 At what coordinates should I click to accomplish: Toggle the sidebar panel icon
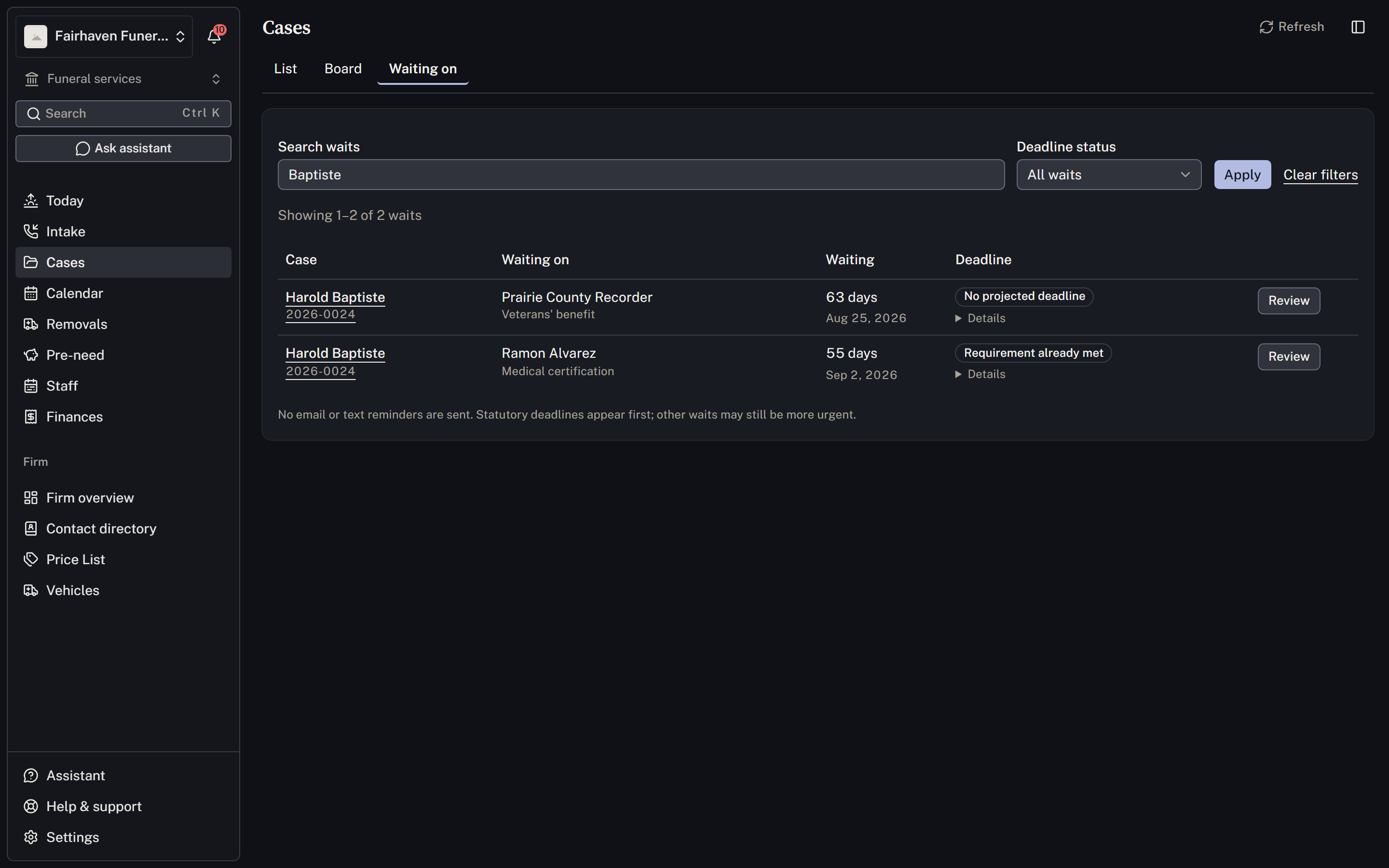(x=1358, y=27)
